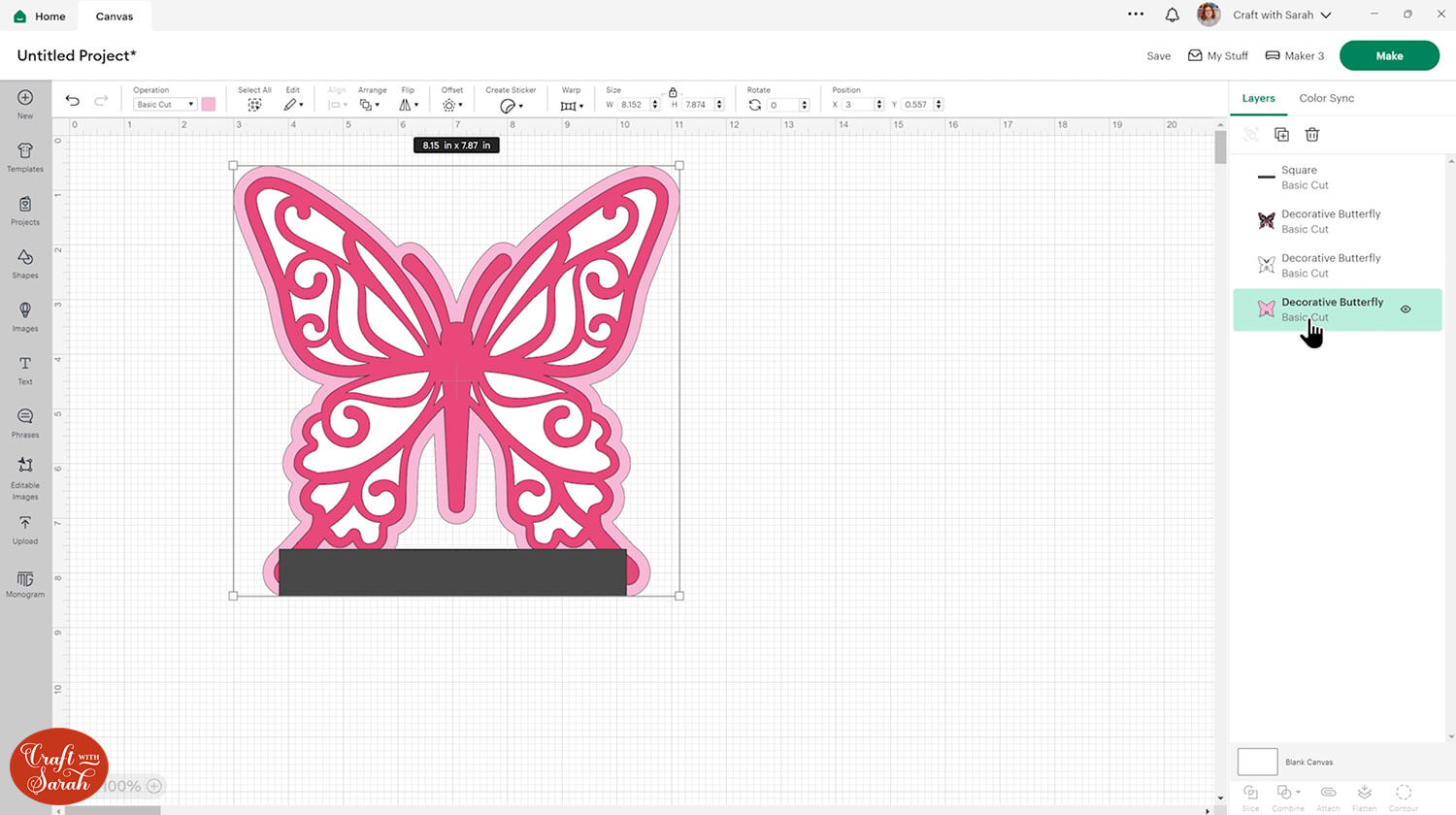The image size is (1456, 815).
Task: Delete the selected layer with trash icon
Action: [x=1311, y=135]
